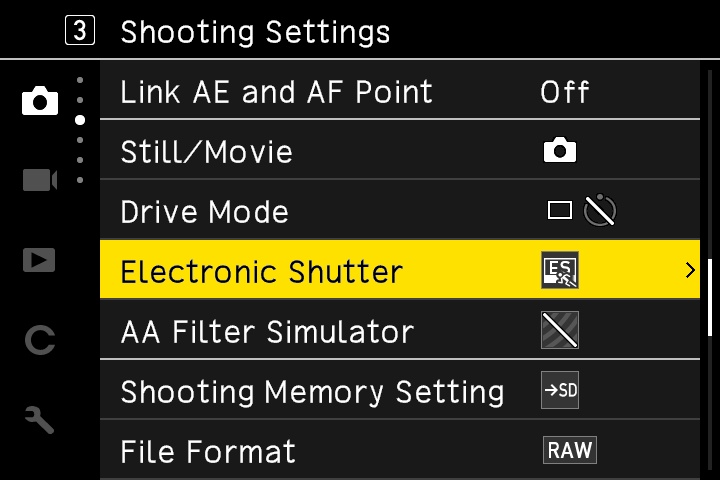
Task: Switch to the playback tab icon
Action: point(40,260)
